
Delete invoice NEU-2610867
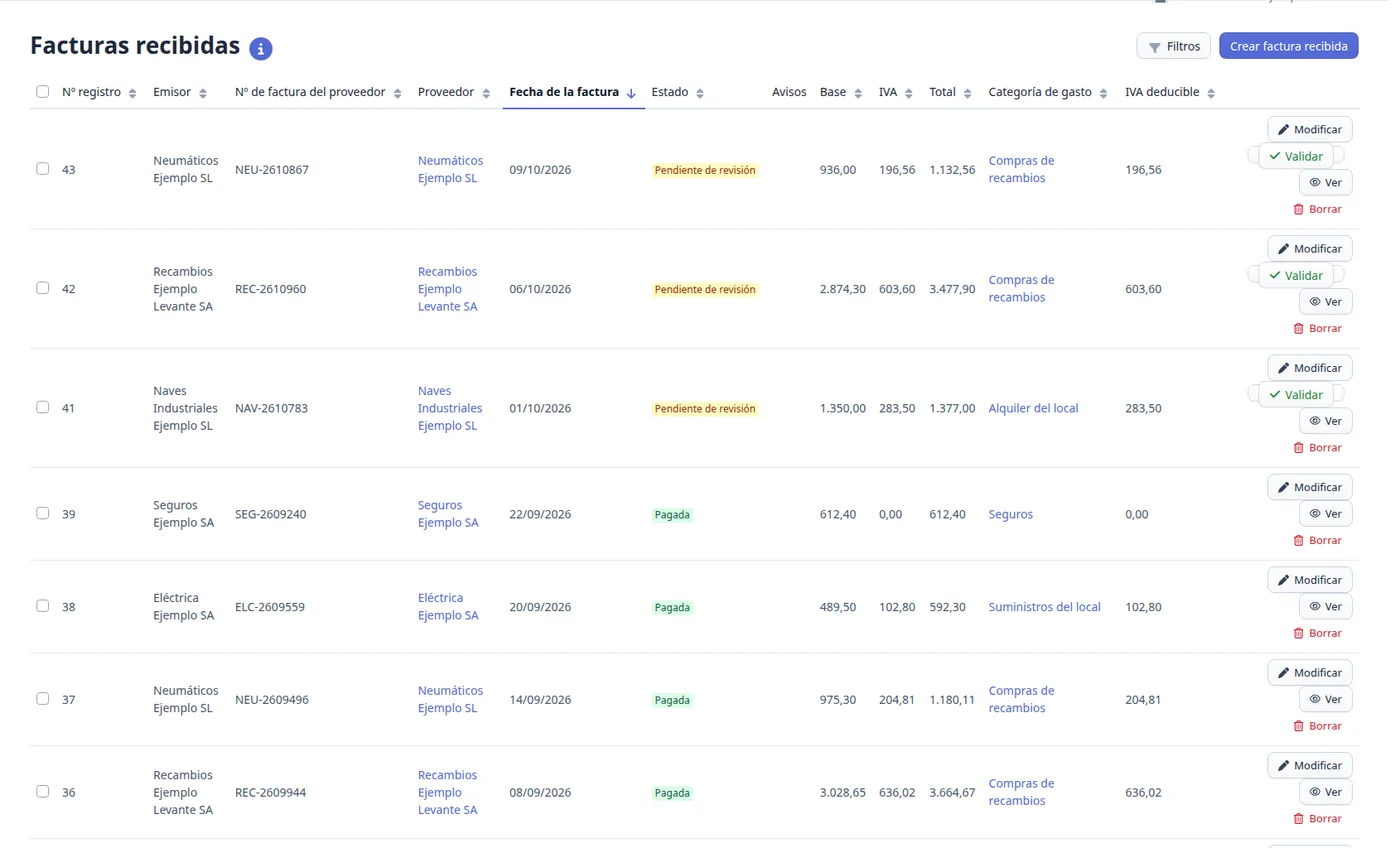[1317, 209]
